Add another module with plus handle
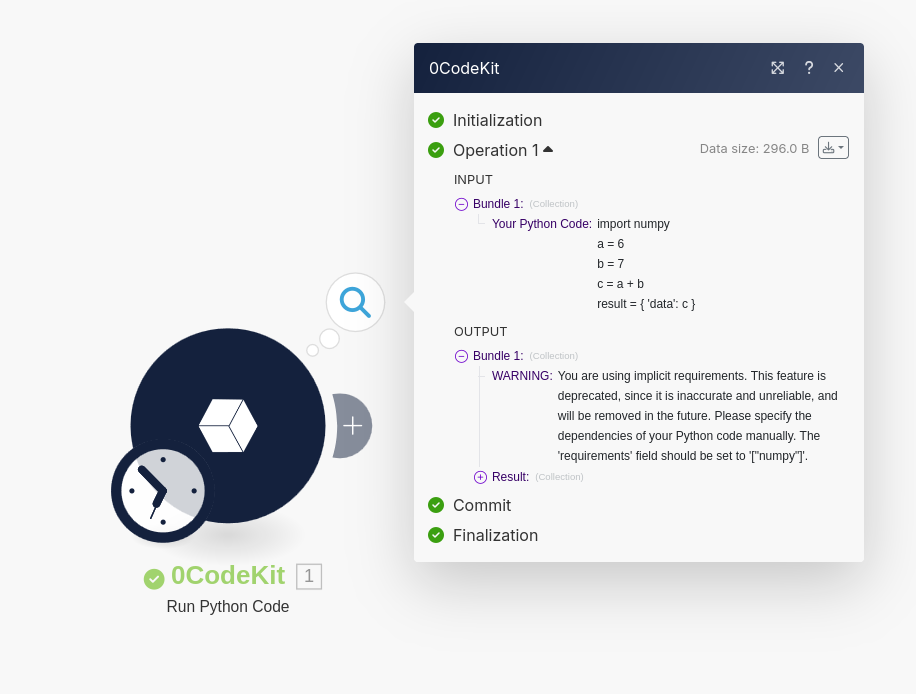916x694 pixels. tap(352, 426)
